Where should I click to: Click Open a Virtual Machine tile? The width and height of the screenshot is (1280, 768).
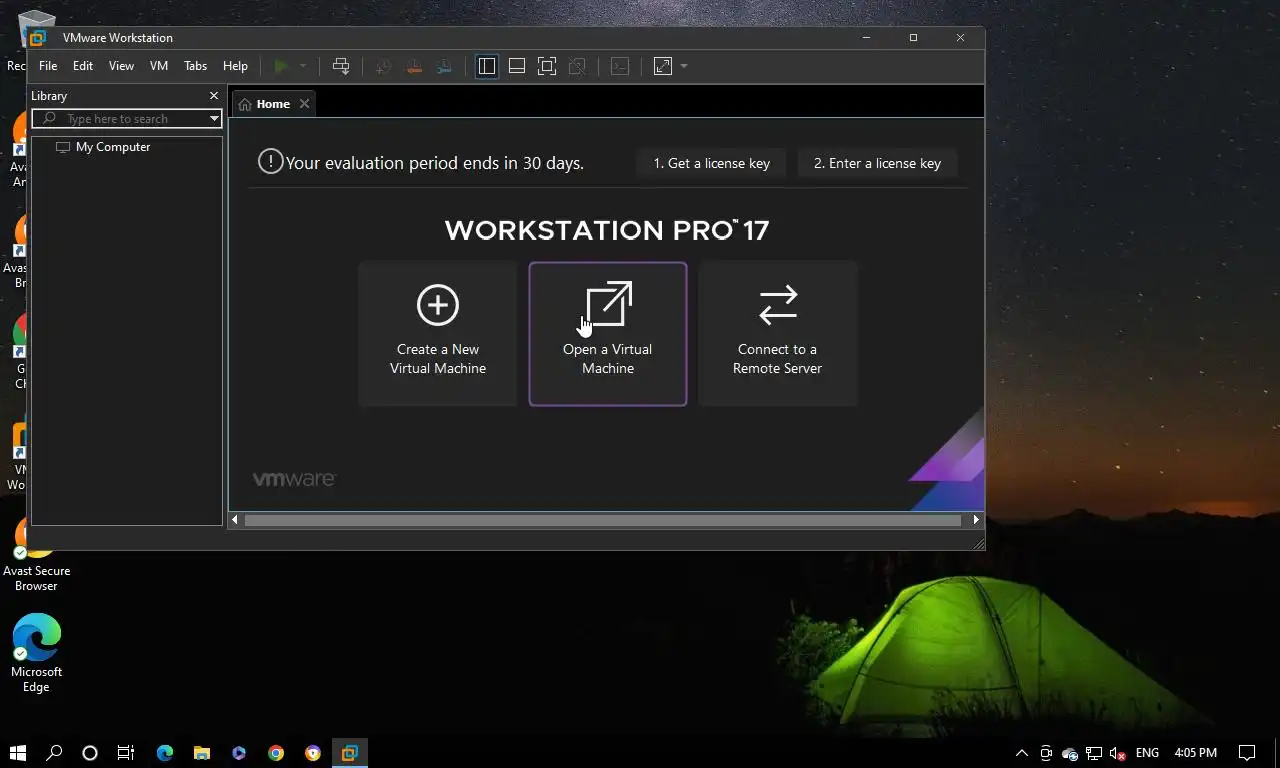[608, 334]
